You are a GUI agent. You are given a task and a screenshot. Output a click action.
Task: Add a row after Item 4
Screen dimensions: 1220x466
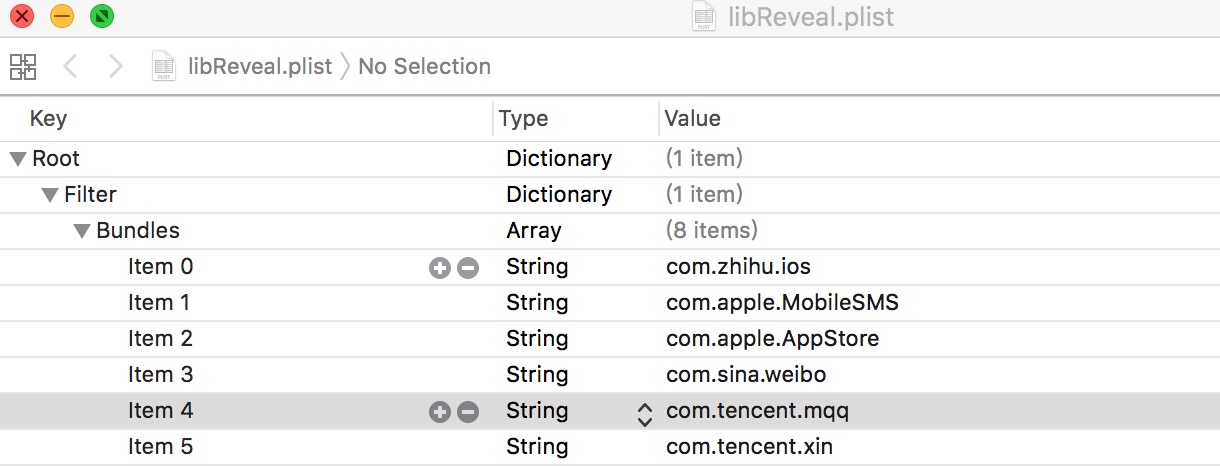(x=439, y=411)
